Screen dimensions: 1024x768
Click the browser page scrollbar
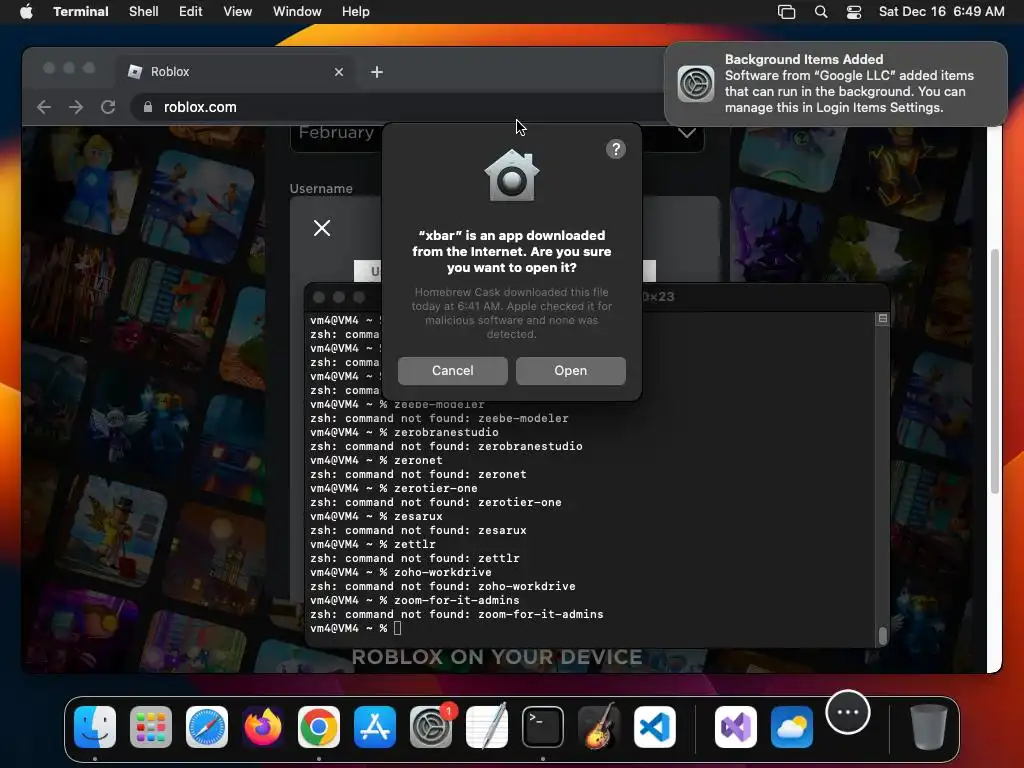point(995,371)
